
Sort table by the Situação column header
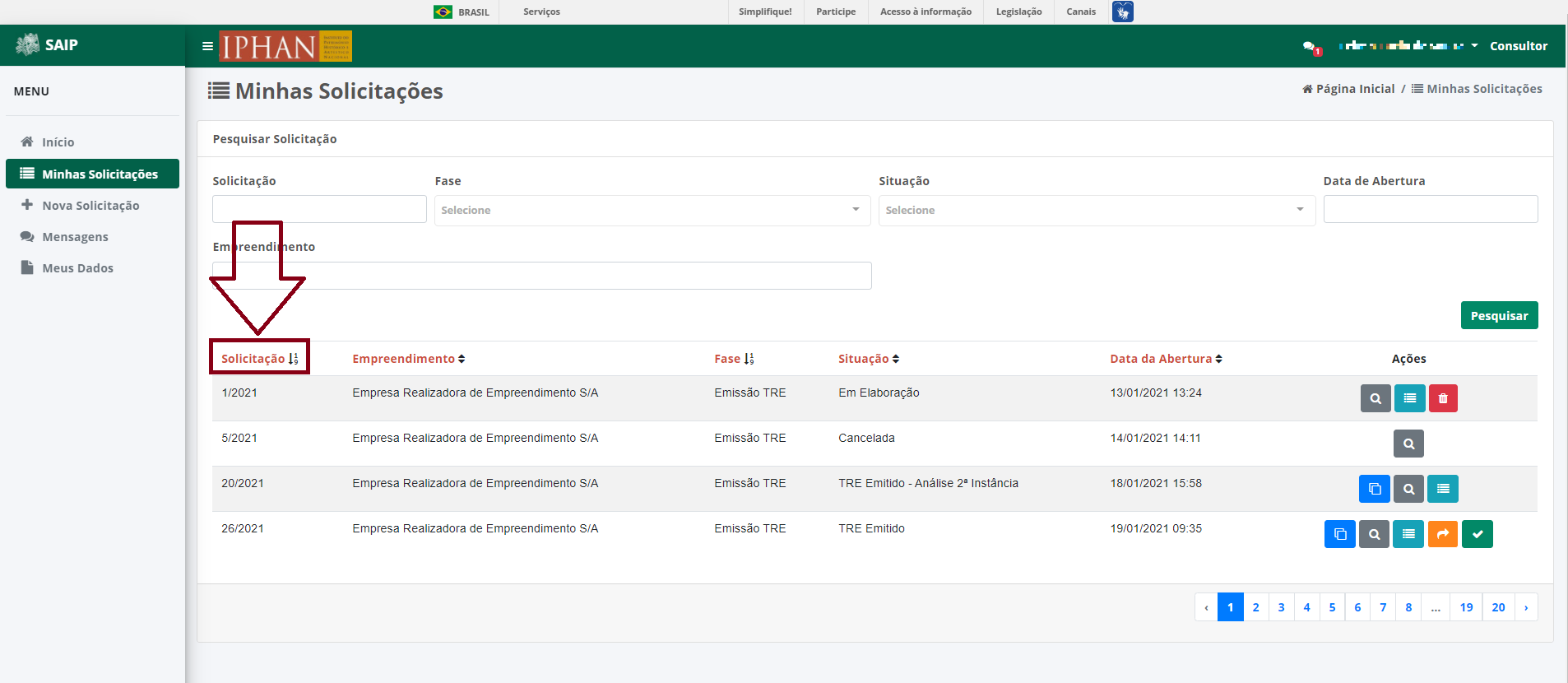pyautogui.click(x=869, y=359)
